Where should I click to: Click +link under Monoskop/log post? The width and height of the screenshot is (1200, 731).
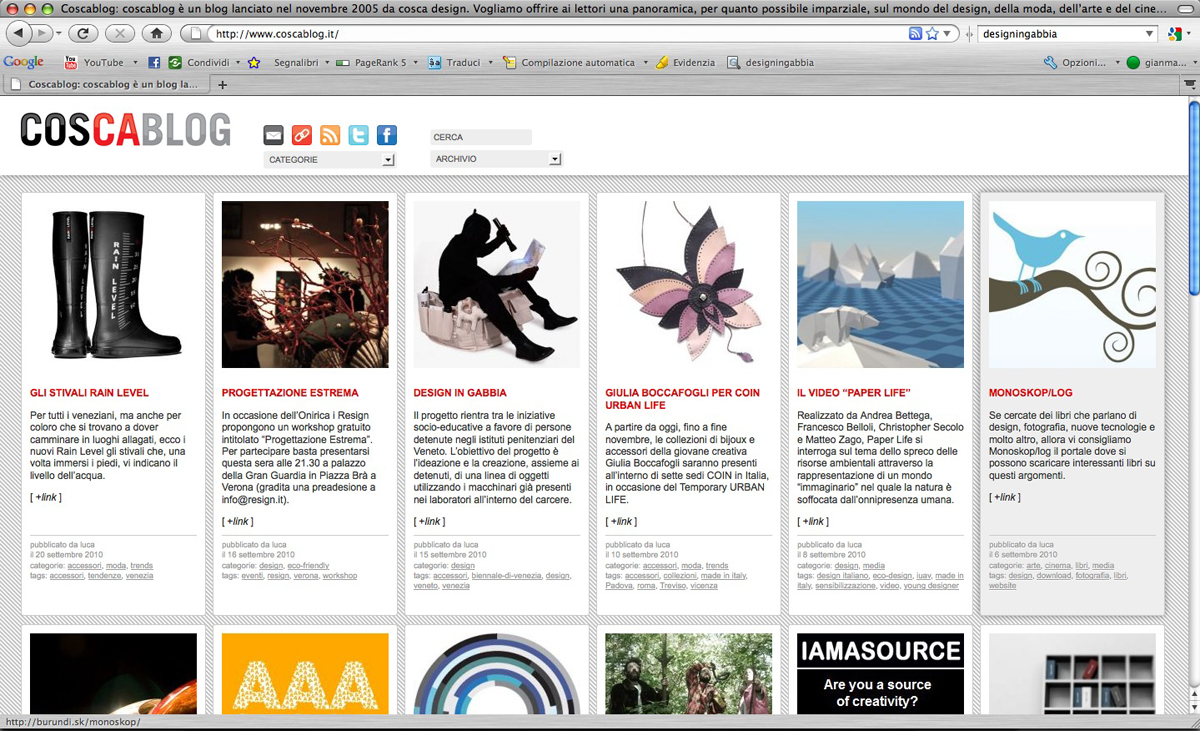[x=1005, y=497]
